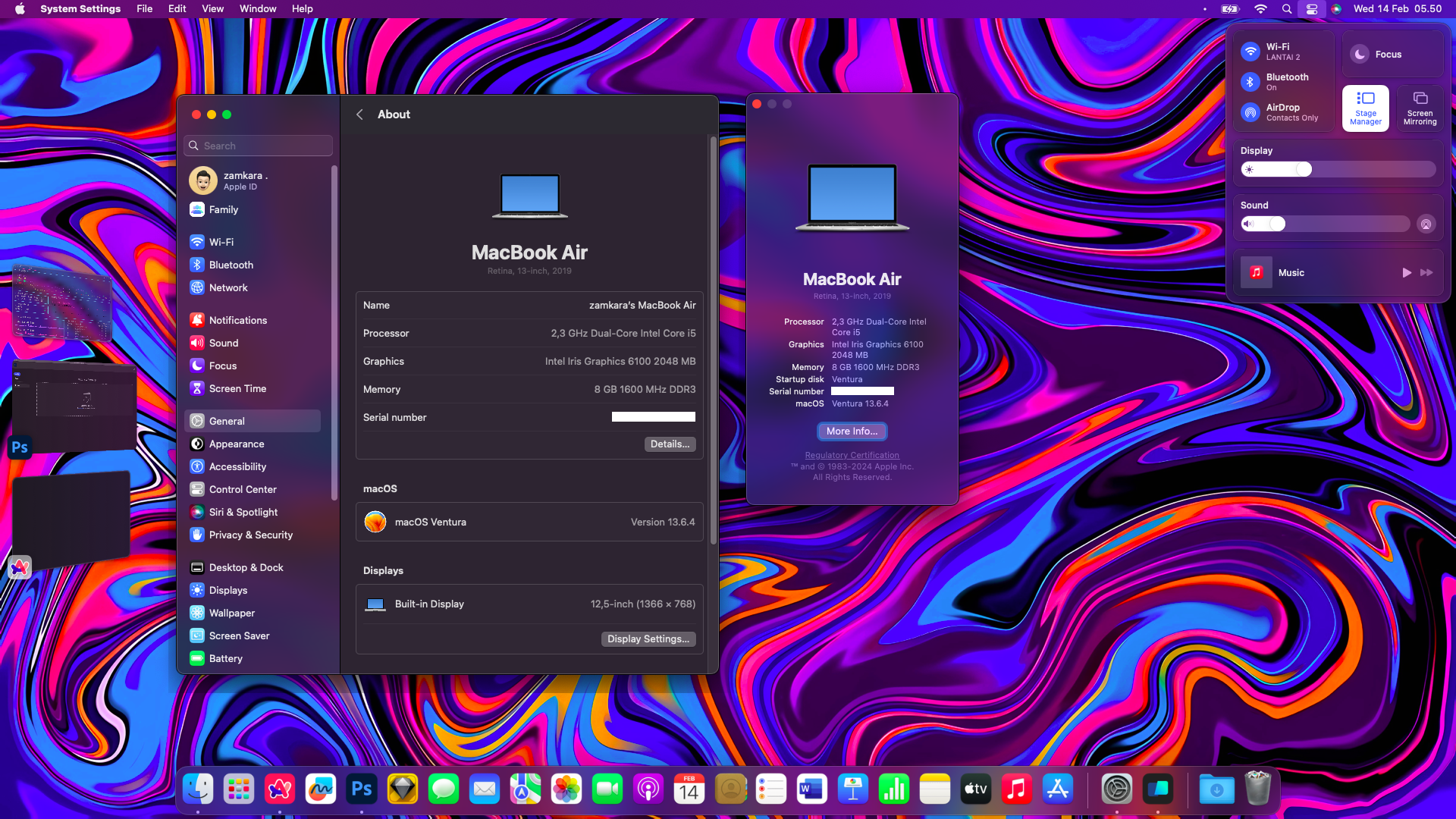This screenshot has height=819, width=1456.
Task: Focus the Search field in System Settings
Action: (x=259, y=146)
